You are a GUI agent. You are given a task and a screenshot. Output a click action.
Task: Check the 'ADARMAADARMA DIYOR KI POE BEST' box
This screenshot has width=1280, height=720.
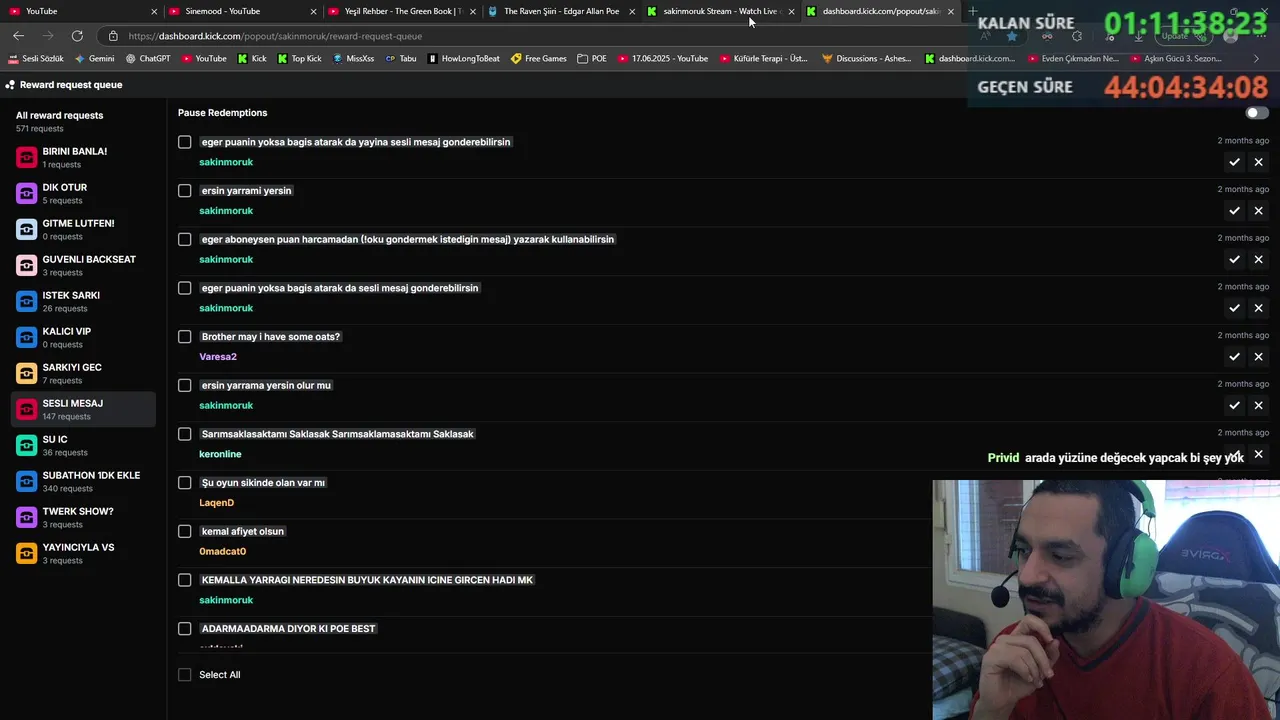click(x=184, y=629)
